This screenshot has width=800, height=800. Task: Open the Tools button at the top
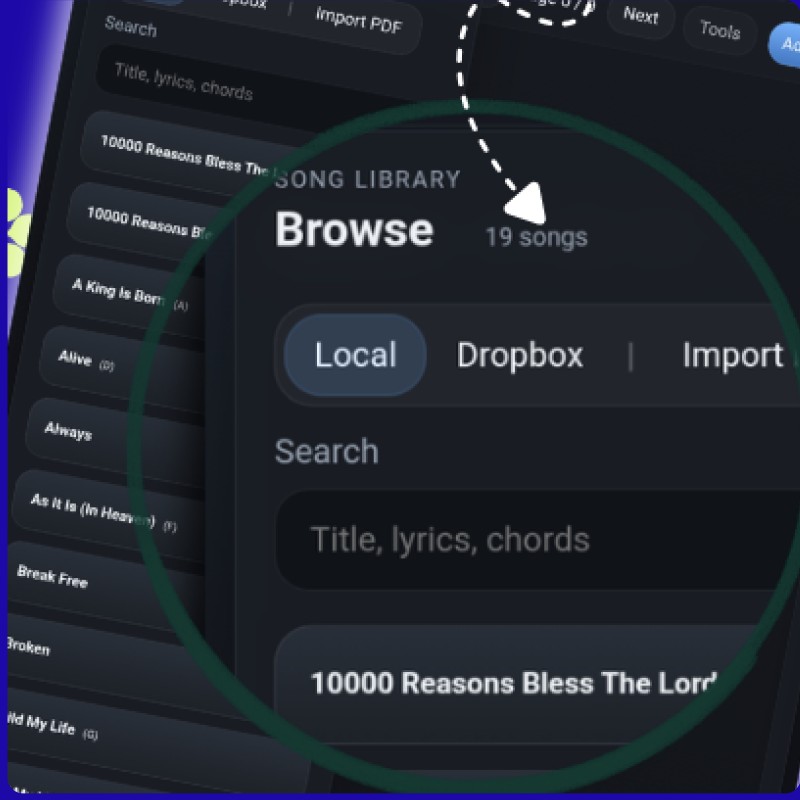pos(720,30)
